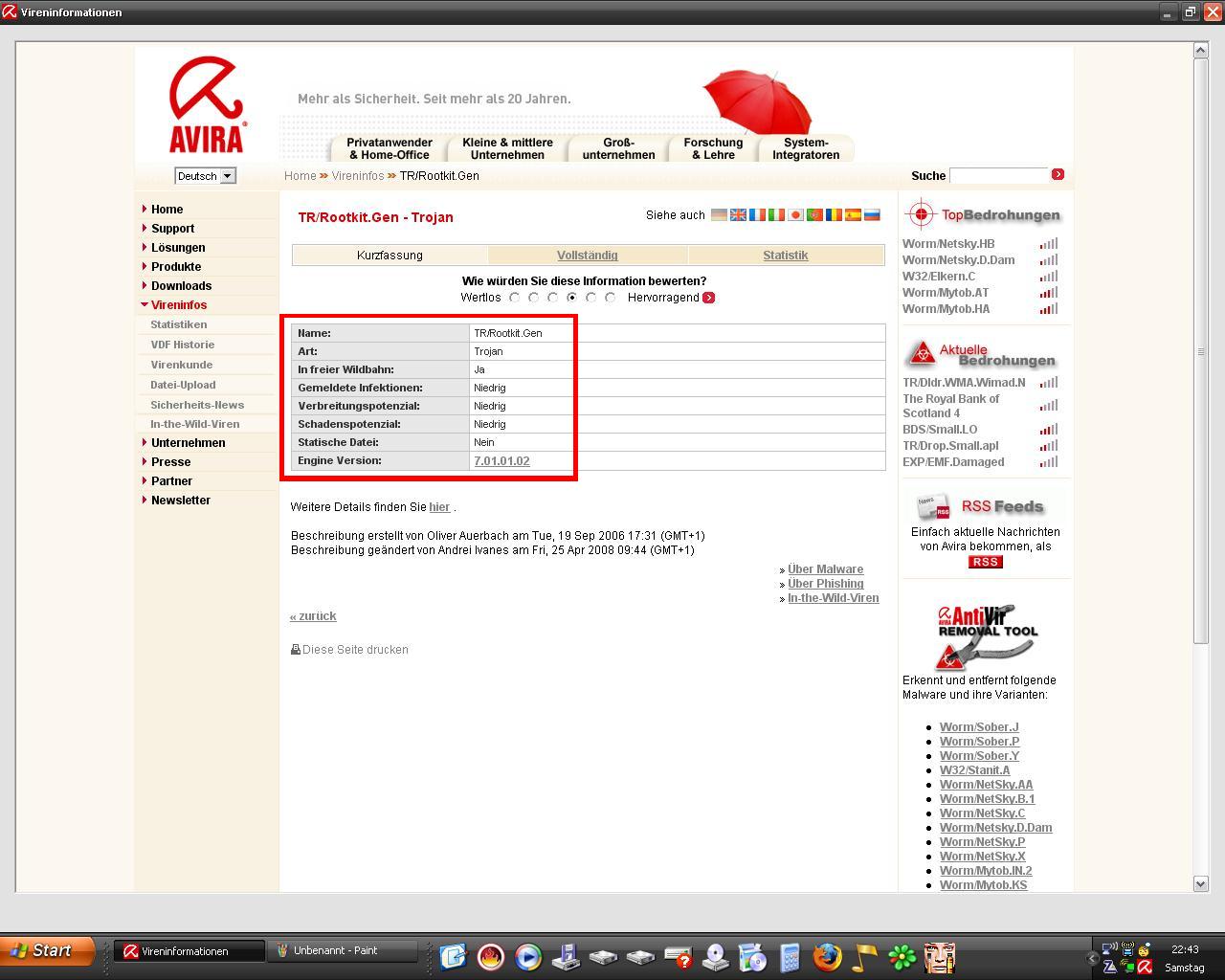
Task: Open the Portuguese flag version
Action: pyautogui.click(x=814, y=215)
